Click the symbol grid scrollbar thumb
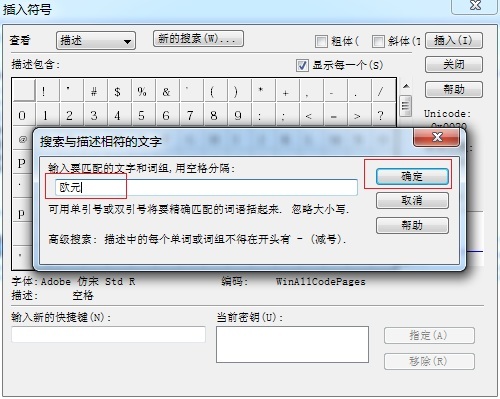 click(x=406, y=106)
